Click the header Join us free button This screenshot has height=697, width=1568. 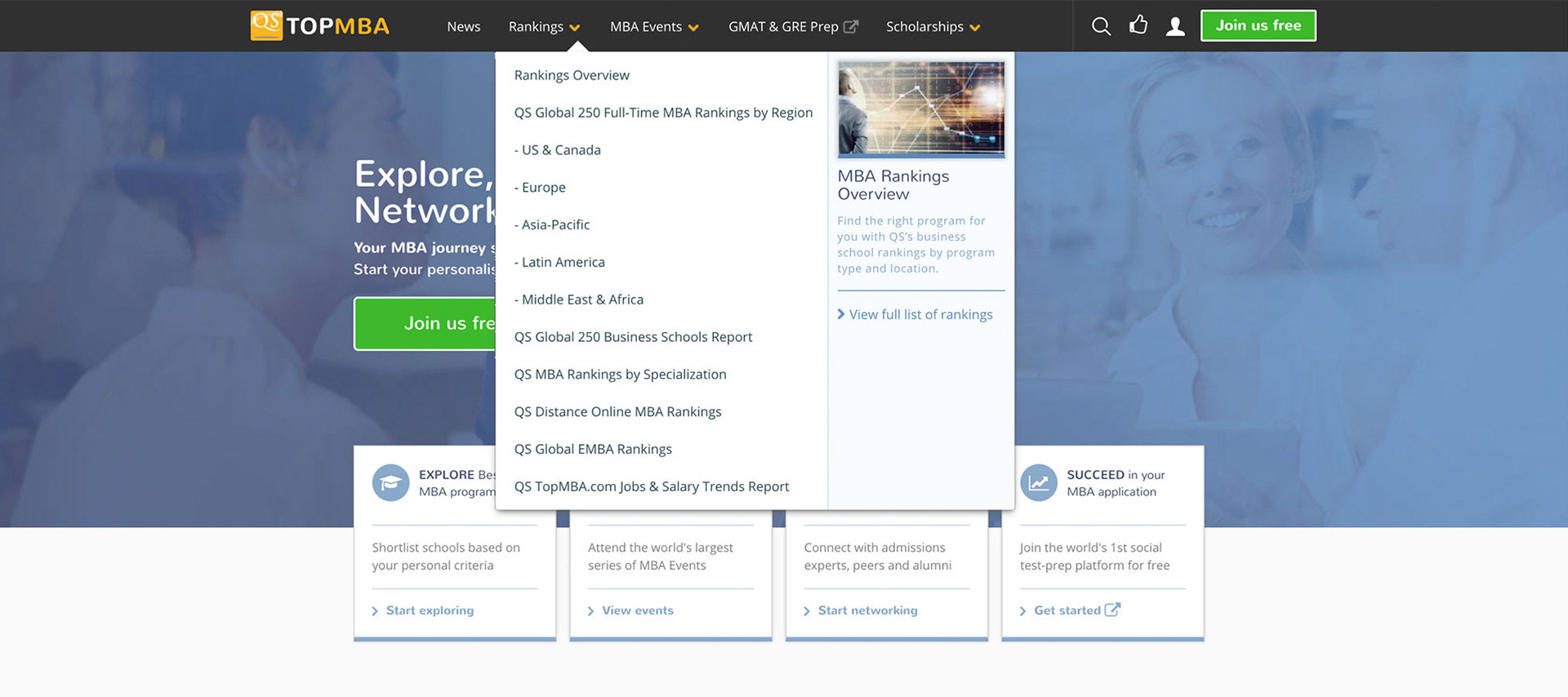click(x=1258, y=25)
